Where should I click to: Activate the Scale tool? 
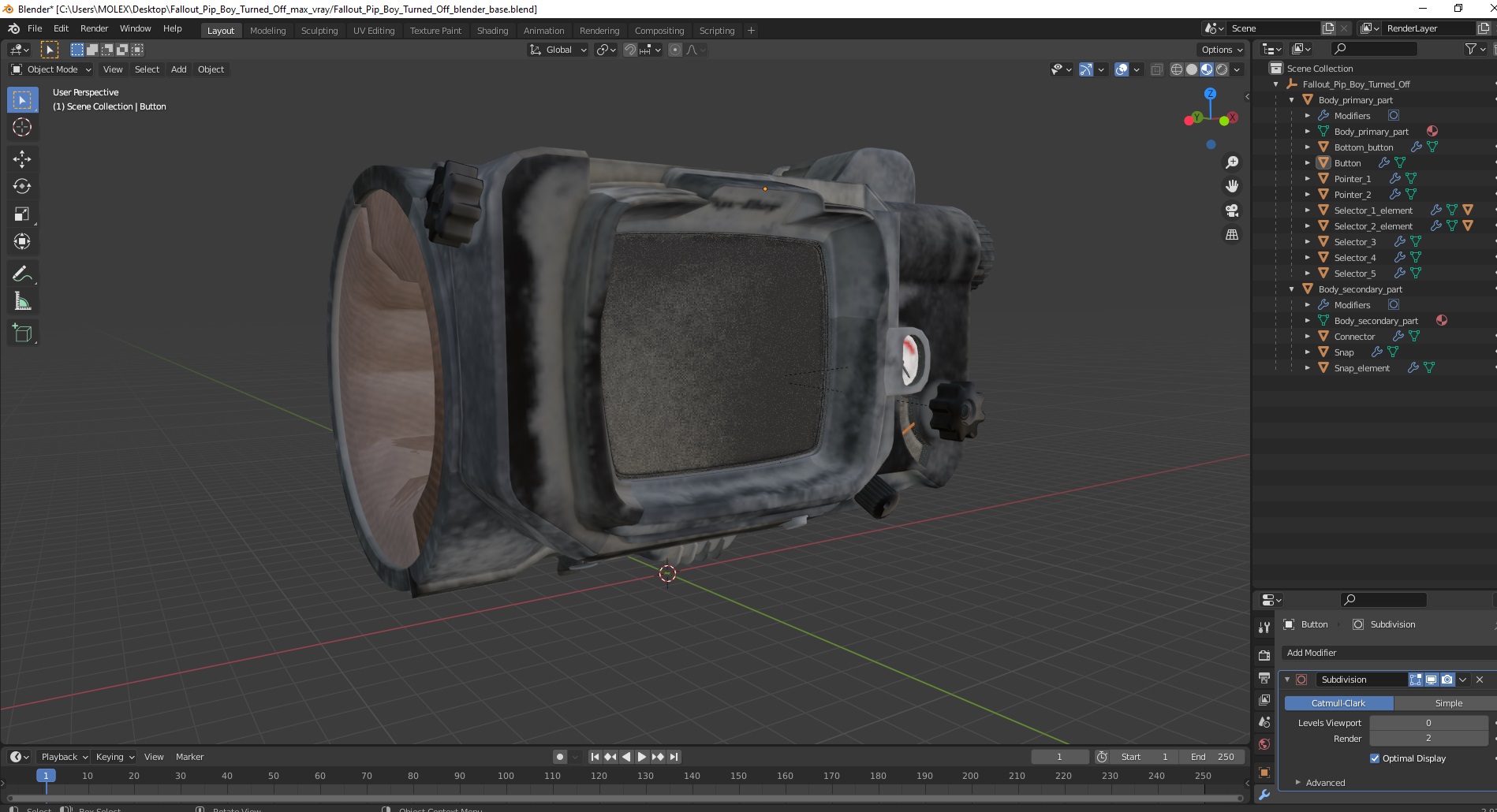tap(22, 214)
